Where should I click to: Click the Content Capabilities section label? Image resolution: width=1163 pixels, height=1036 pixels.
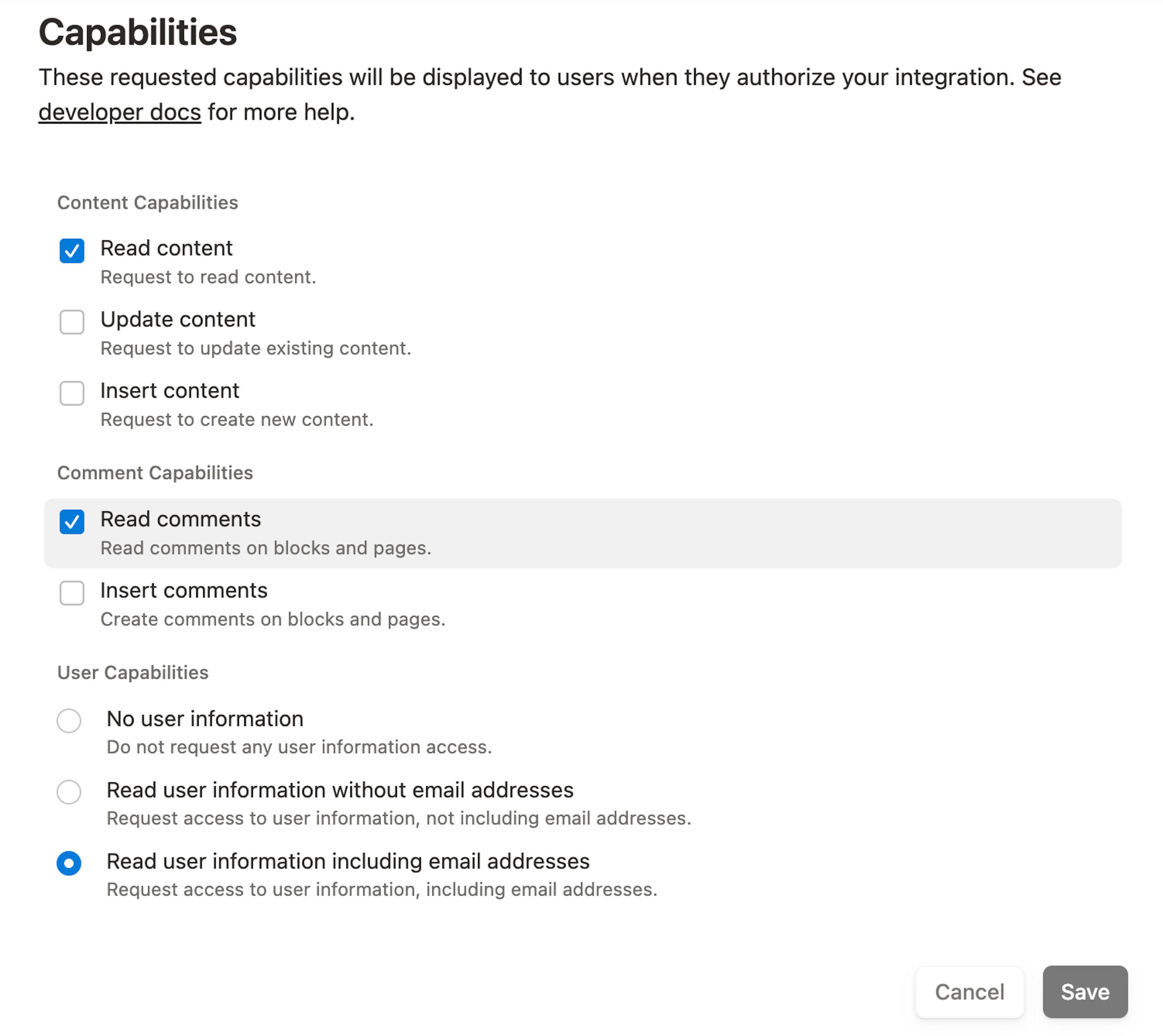pyautogui.click(x=148, y=202)
